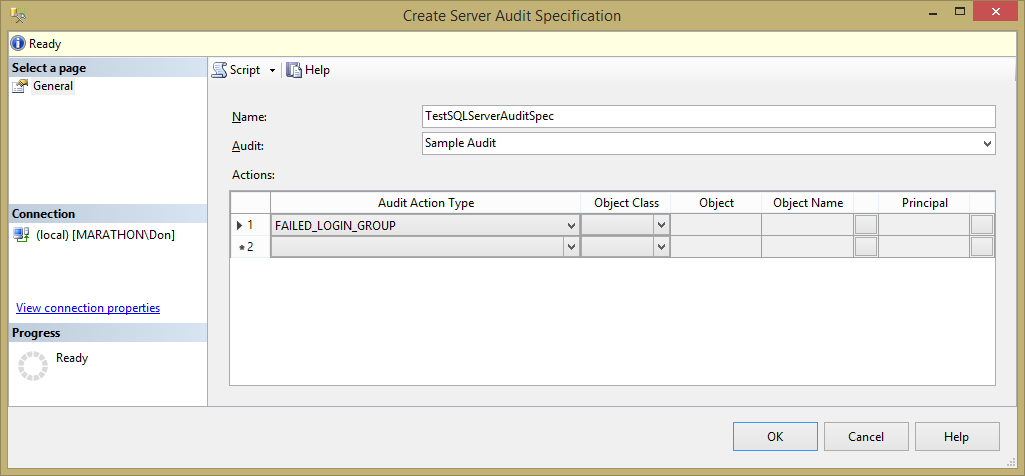Click the Ready info icon in status bar
Viewport: 1025px width, 476px height.
click(17, 44)
